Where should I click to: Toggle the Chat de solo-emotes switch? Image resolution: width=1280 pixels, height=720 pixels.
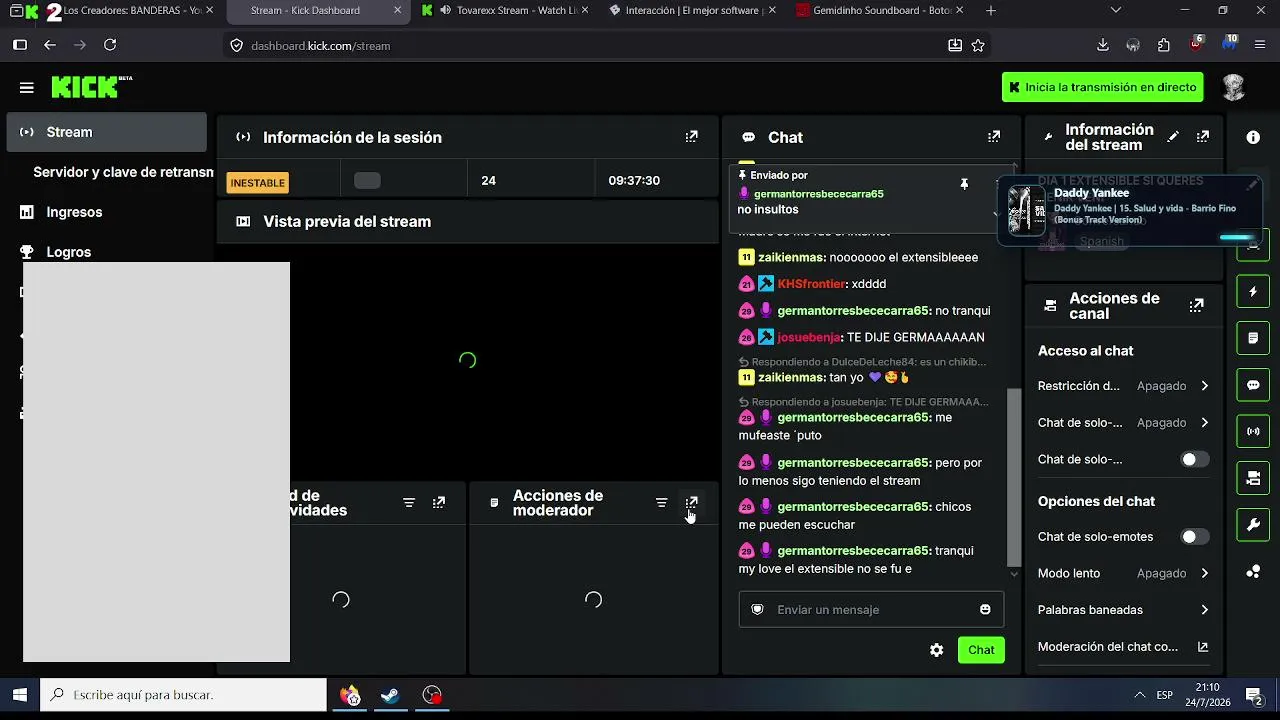point(1193,537)
